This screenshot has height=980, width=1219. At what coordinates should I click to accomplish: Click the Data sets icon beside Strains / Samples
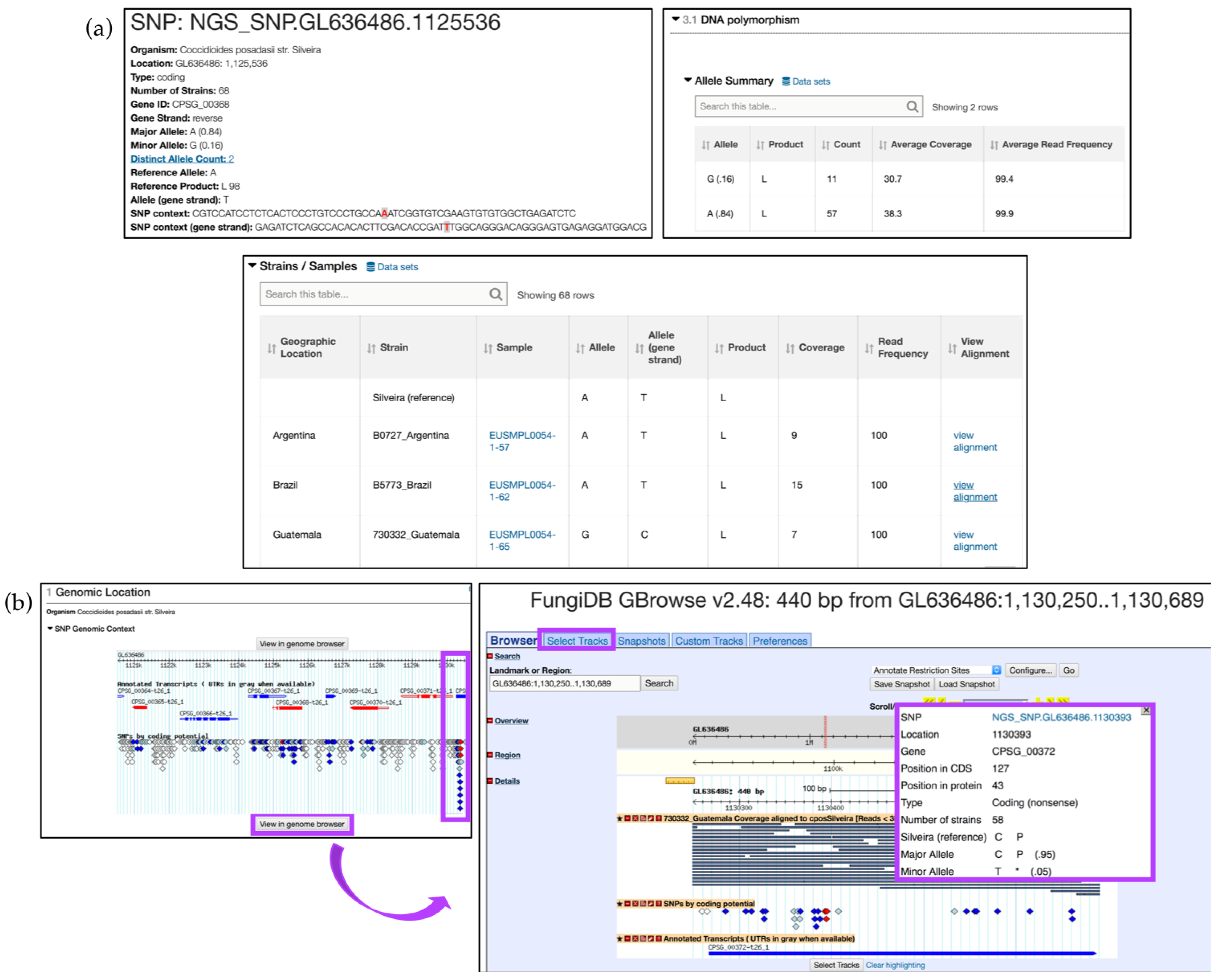[371, 267]
